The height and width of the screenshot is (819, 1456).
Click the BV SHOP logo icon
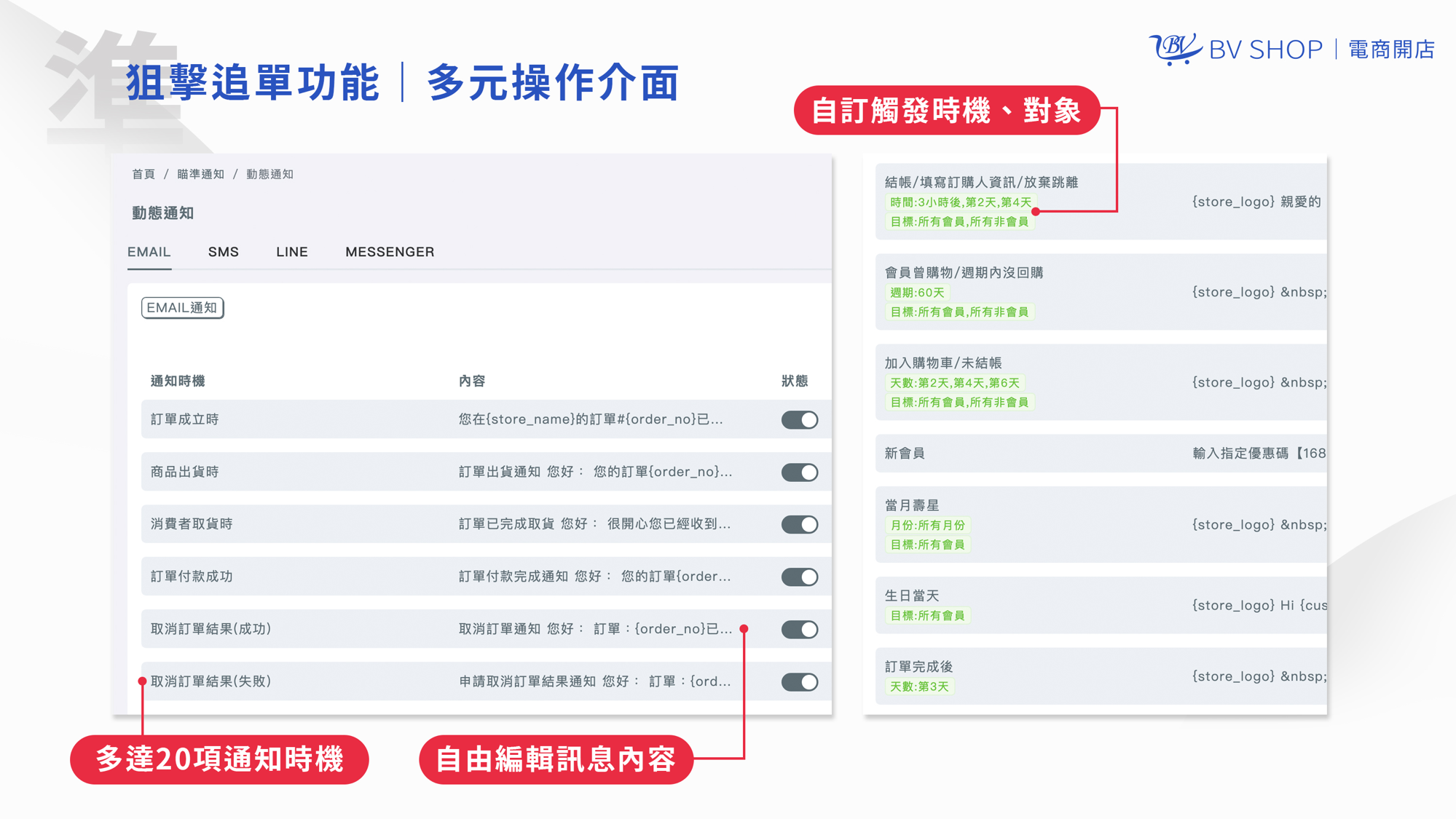(1175, 49)
